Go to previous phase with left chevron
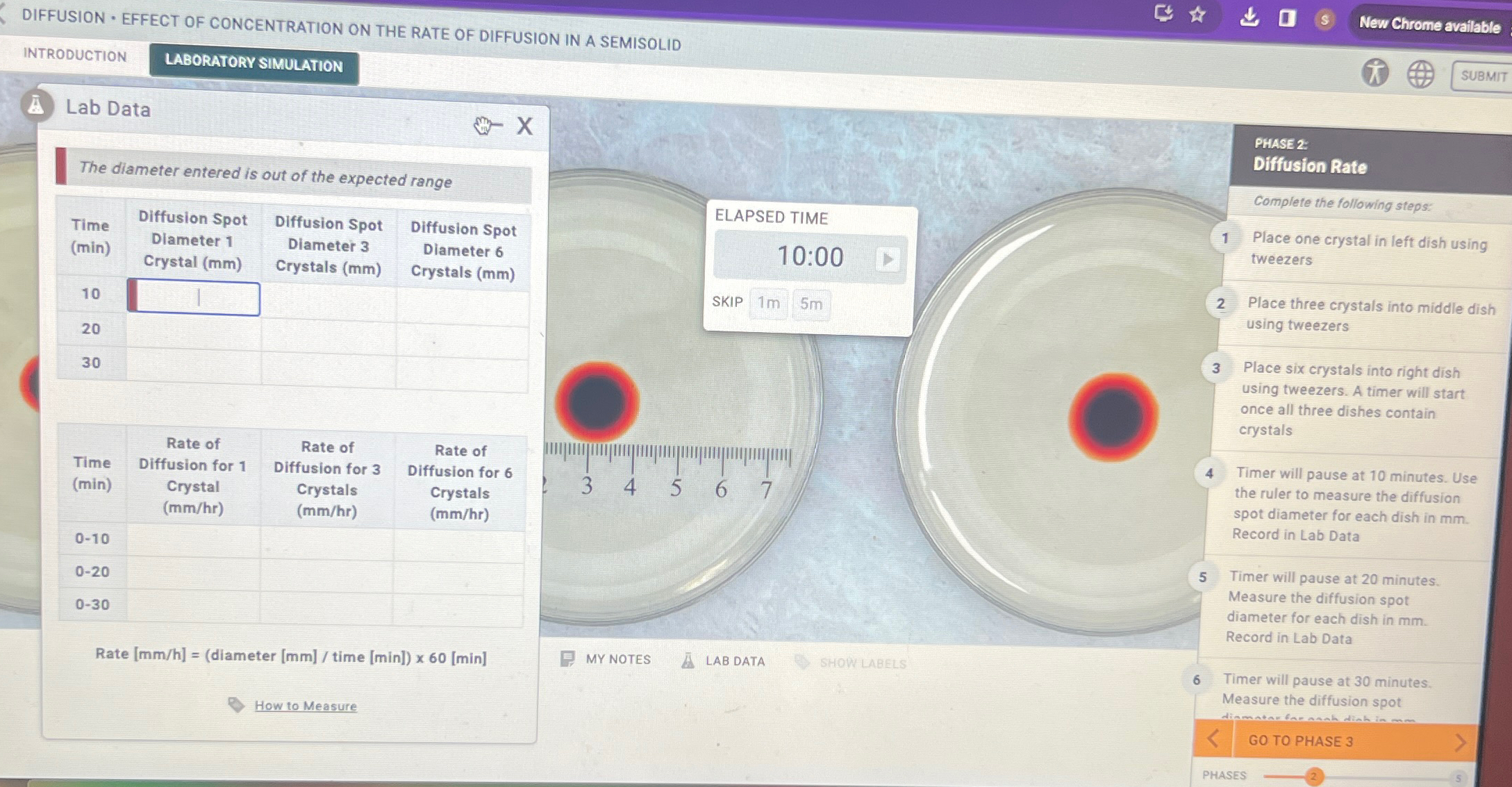1512x787 pixels. tap(1213, 738)
